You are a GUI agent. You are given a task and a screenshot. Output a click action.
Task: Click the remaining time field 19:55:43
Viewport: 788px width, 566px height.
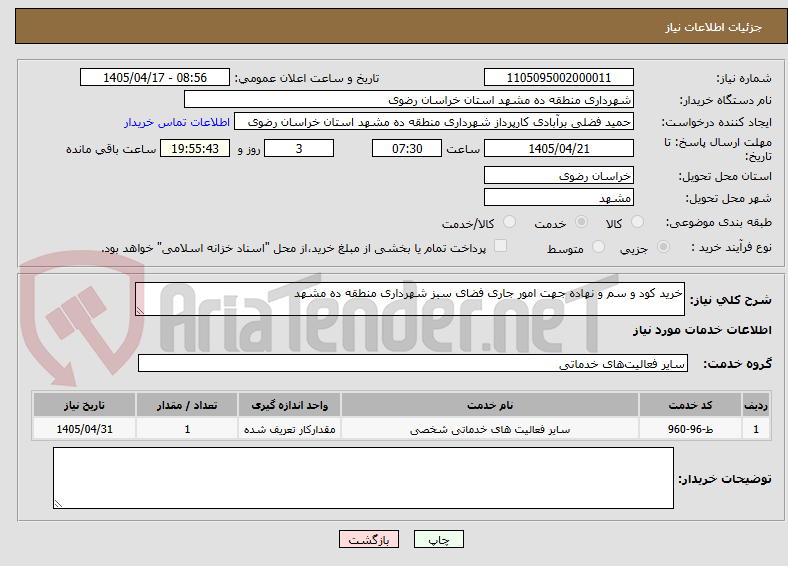195,148
